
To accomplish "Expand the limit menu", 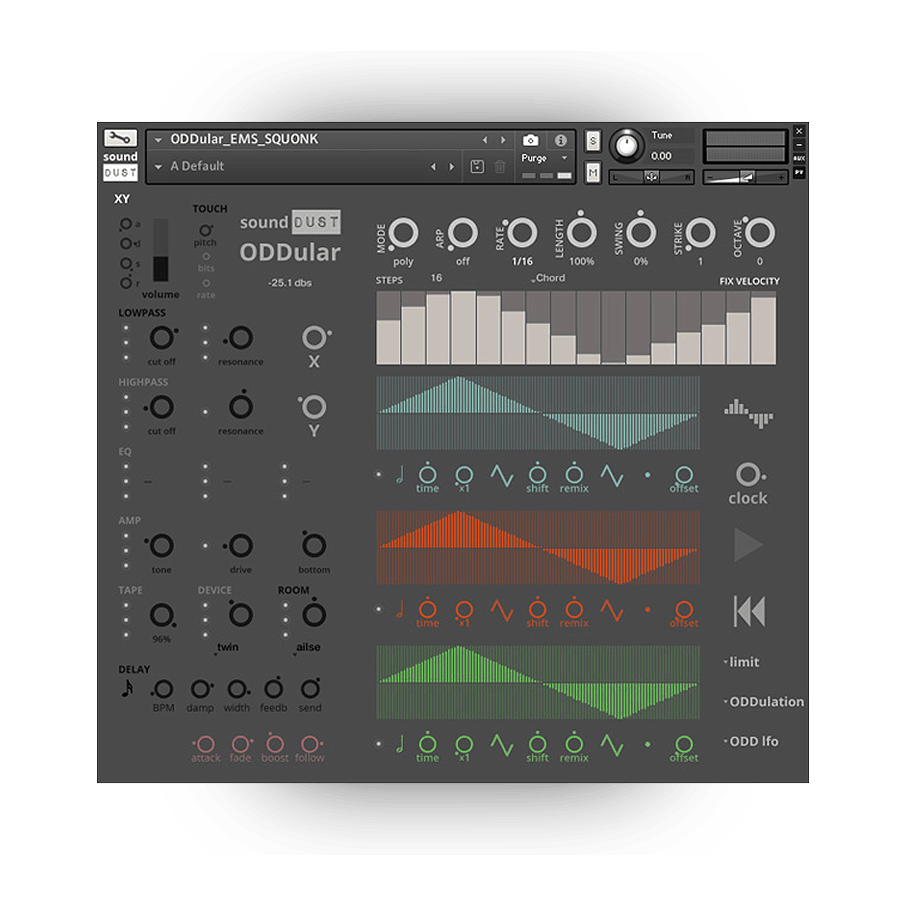I will (742, 662).
